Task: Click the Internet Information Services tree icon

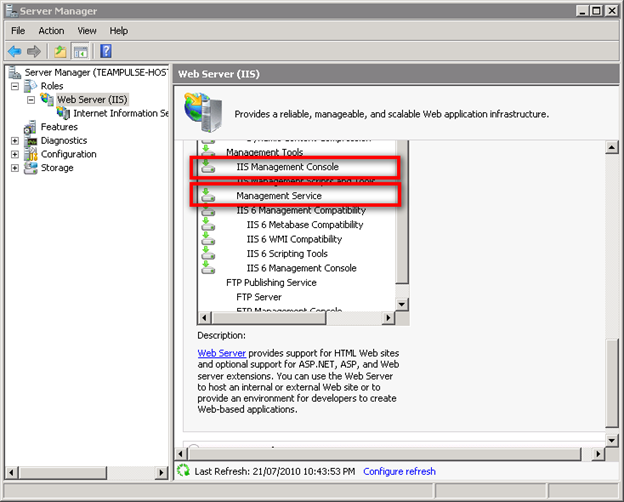Action: click(63, 113)
